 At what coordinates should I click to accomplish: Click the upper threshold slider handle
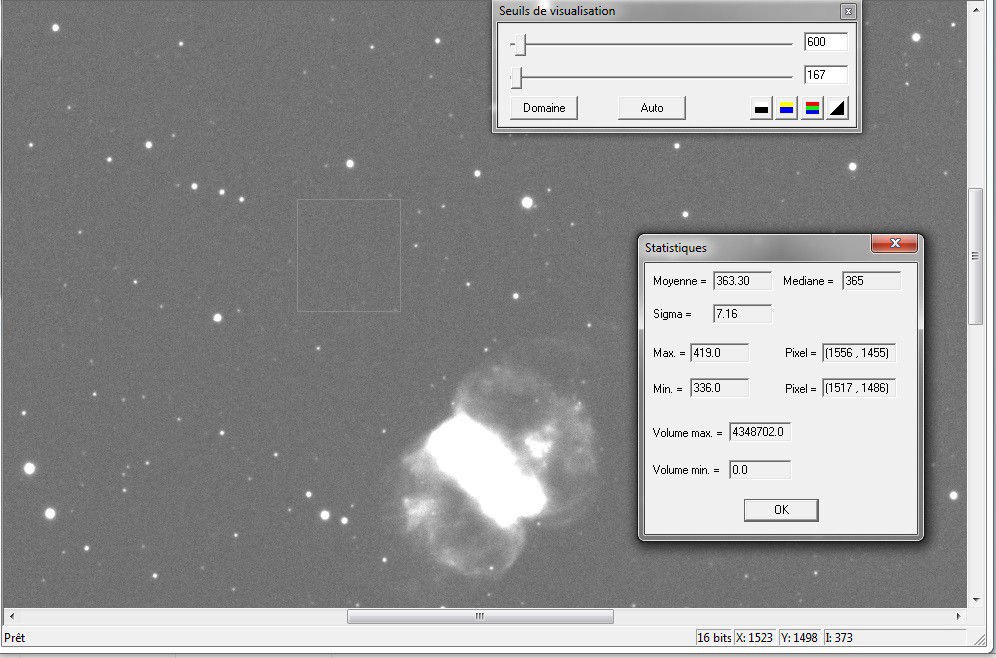click(520, 44)
